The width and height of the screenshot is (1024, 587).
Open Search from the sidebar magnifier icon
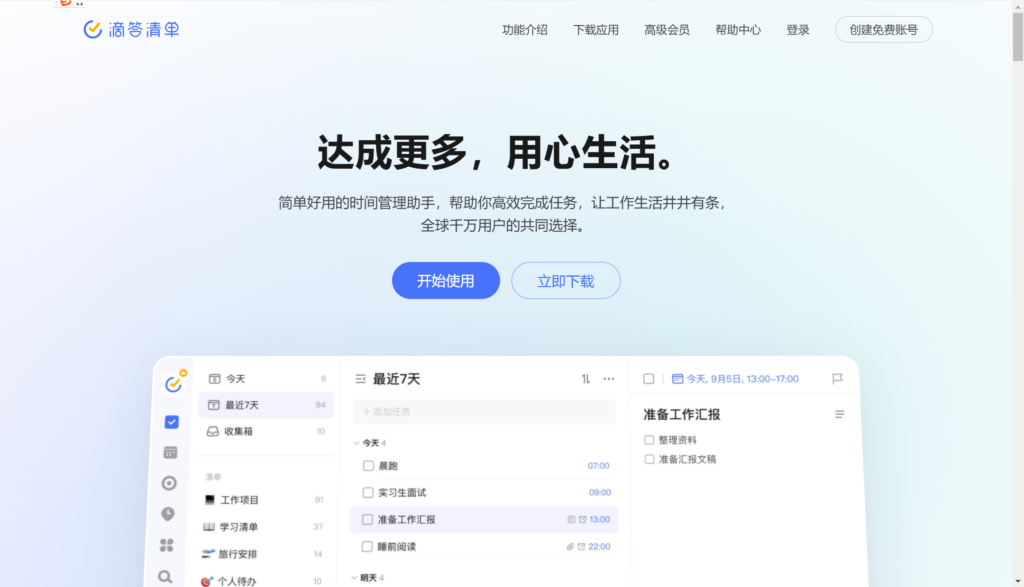(168, 577)
